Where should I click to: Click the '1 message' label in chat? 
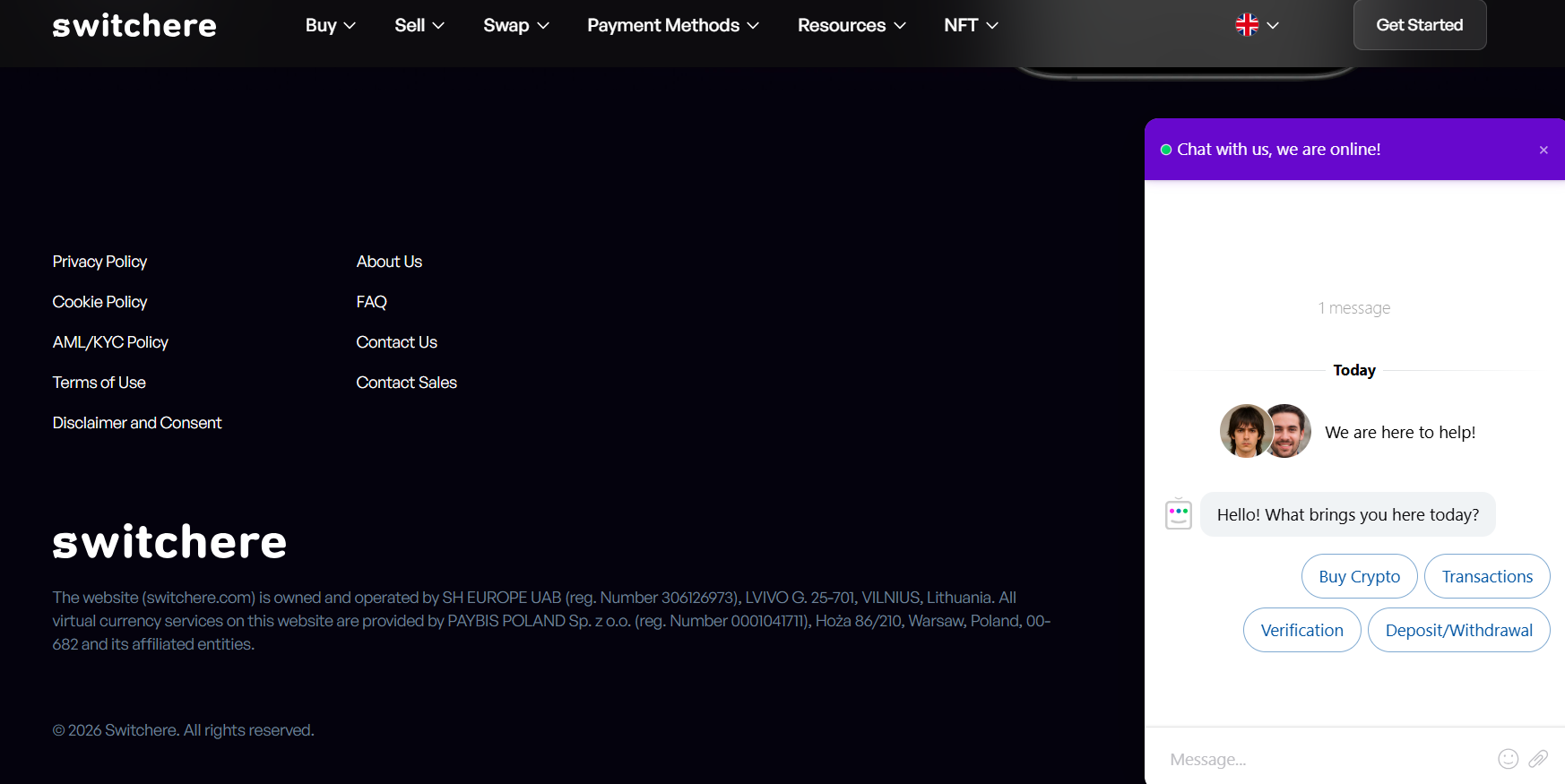click(1354, 308)
